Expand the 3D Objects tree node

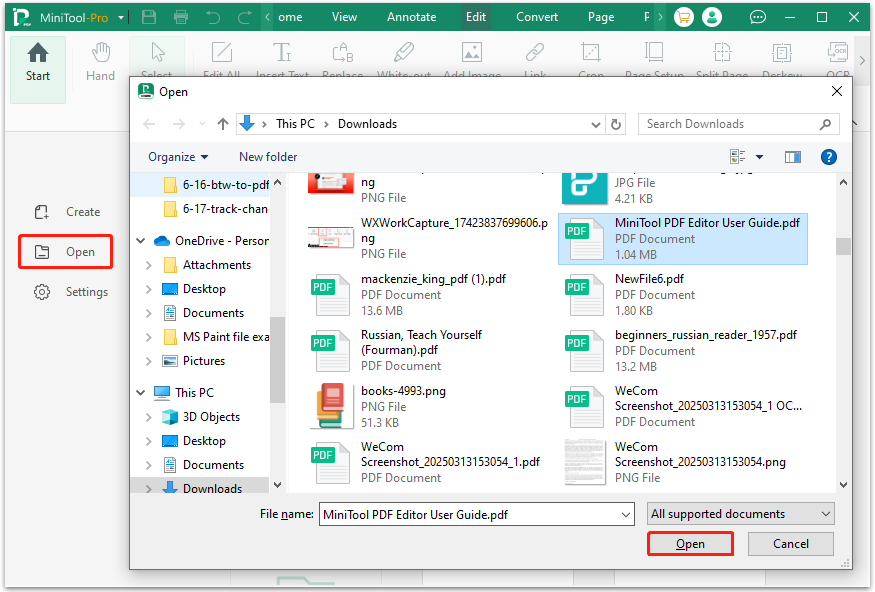[148, 417]
